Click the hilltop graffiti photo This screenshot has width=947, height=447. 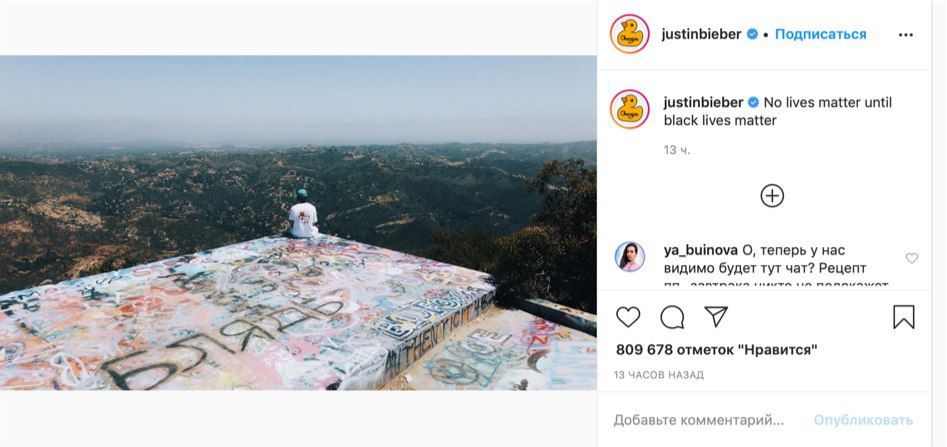click(x=298, y=222)
